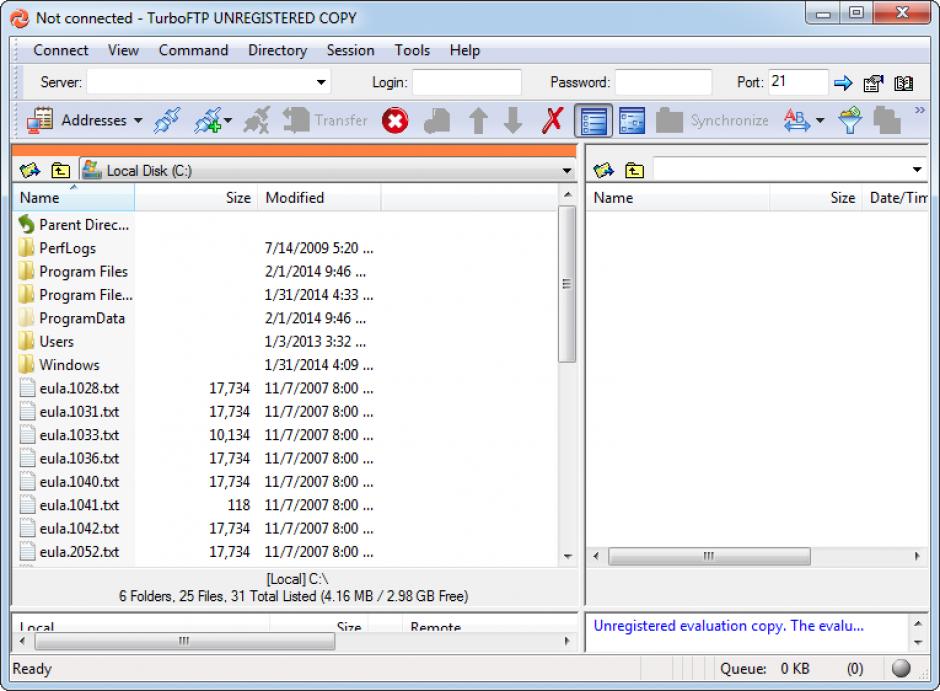Expand the AB rename dropdown arrow

(x=820, y=120)
